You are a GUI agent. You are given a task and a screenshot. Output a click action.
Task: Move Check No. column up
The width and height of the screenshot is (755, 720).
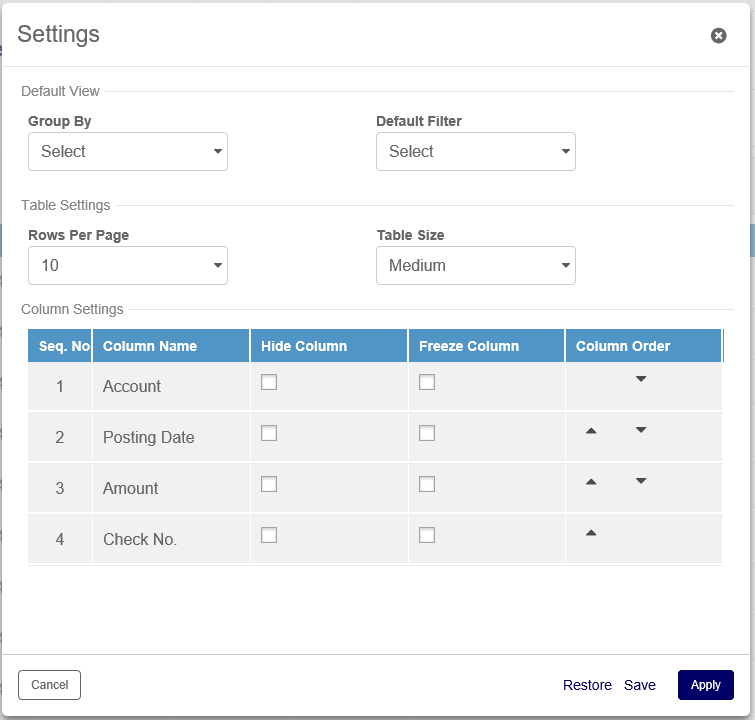[x=591, y=533]
